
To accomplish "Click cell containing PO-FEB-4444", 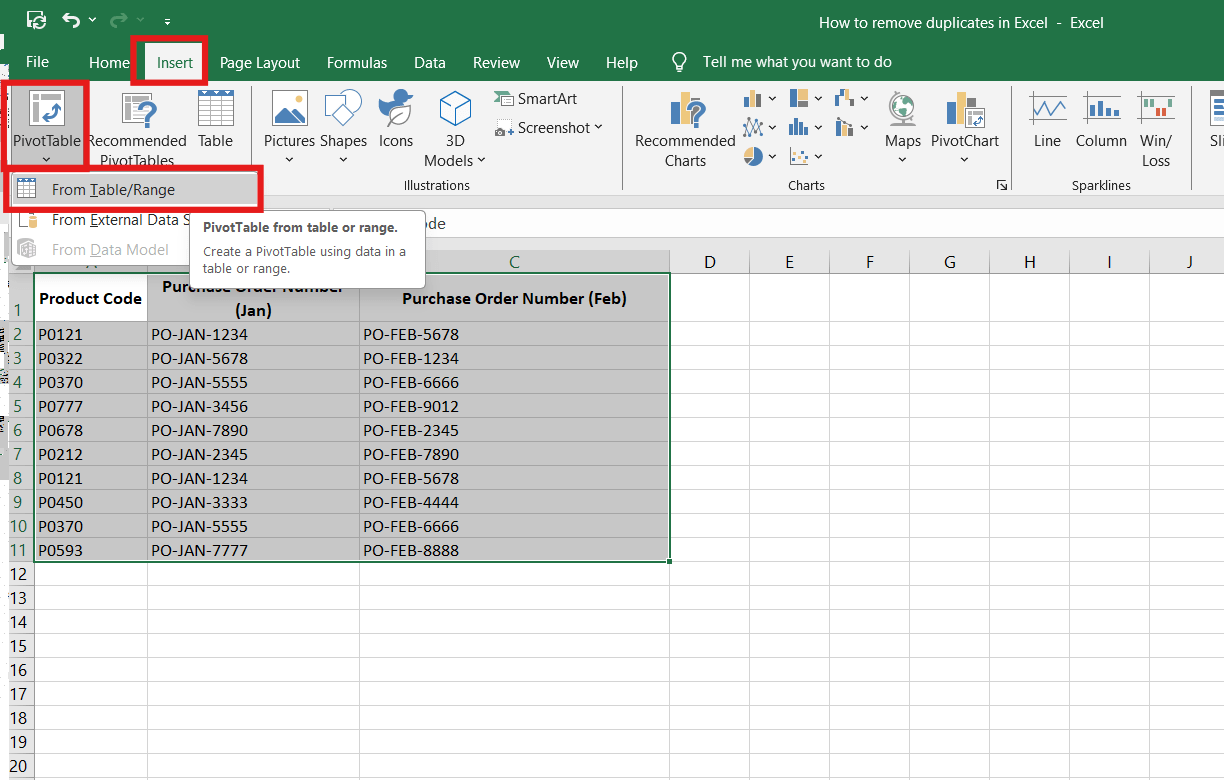I will 514,502.
